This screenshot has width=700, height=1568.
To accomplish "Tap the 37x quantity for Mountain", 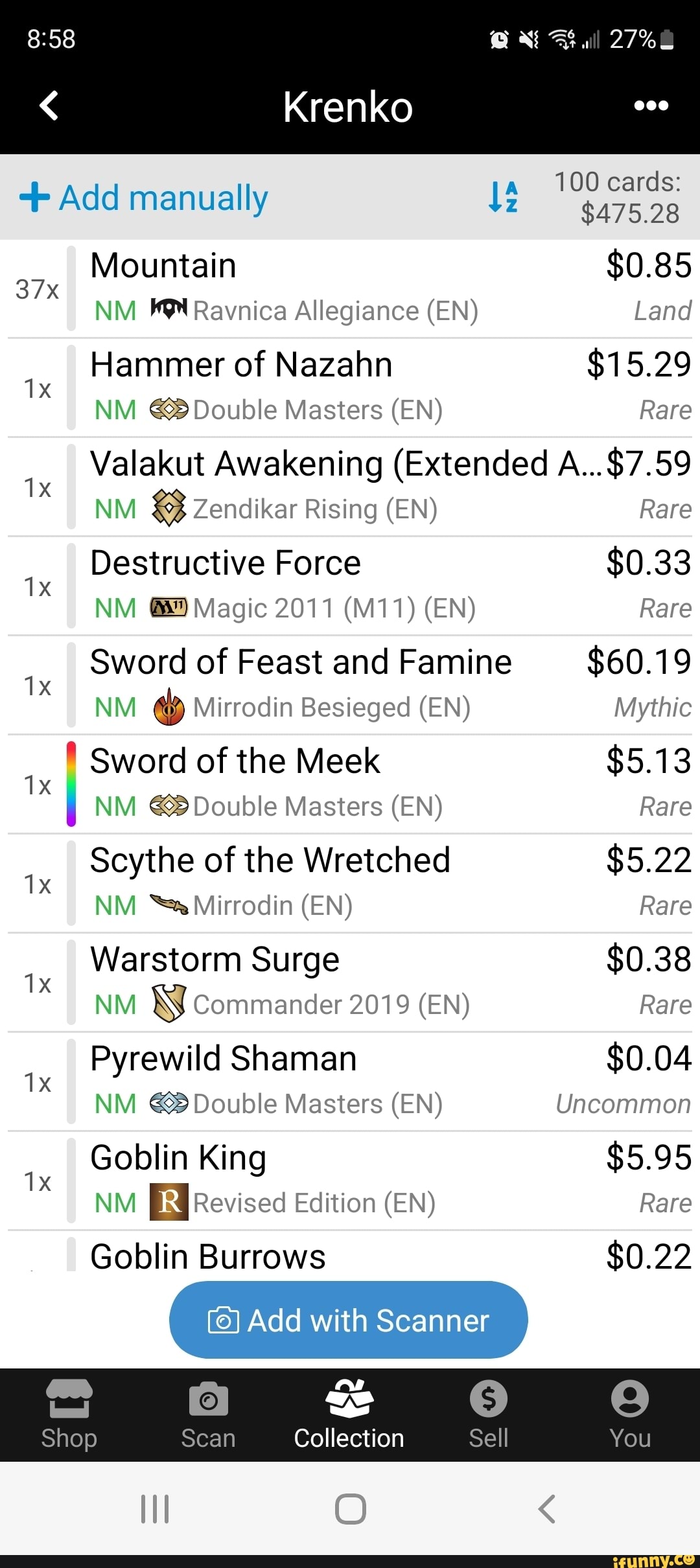I will point(37,289).
